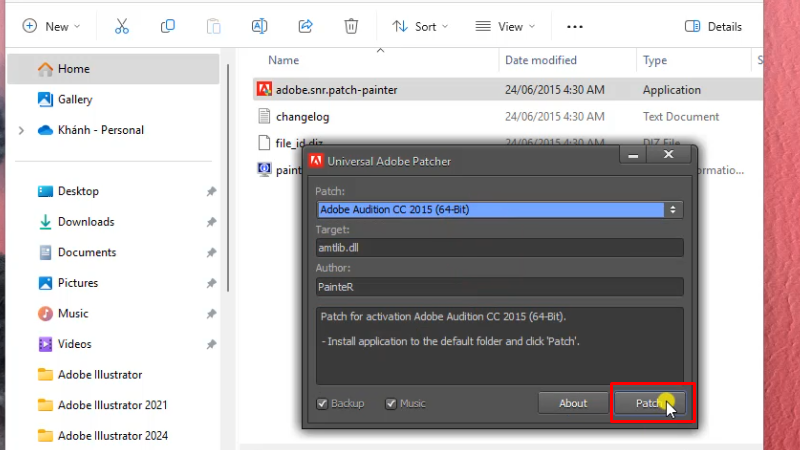
Task: Close the Universal Adobe Patcher dialog
Action: point(668,155)
